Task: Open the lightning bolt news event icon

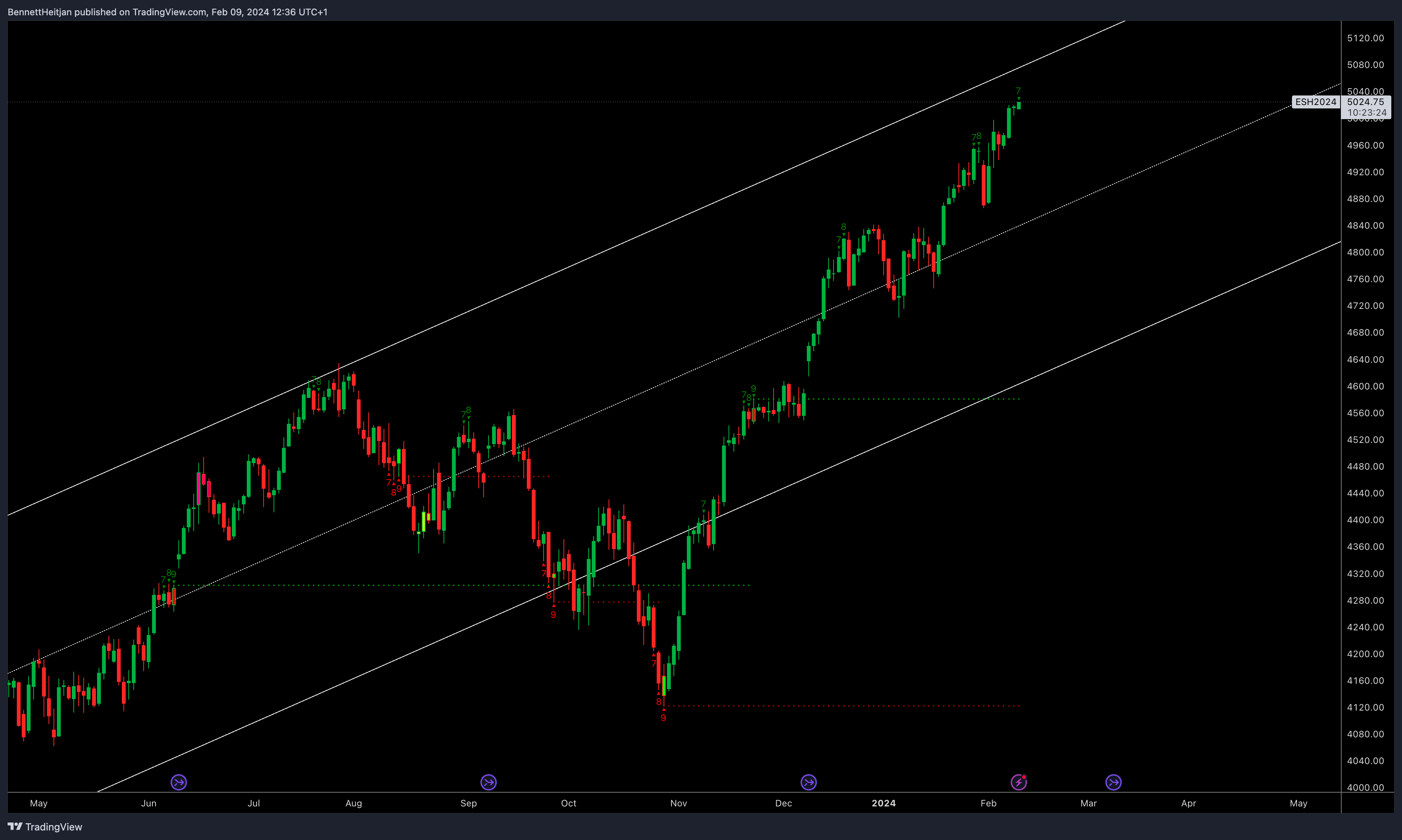Action: click(1019, 782)
